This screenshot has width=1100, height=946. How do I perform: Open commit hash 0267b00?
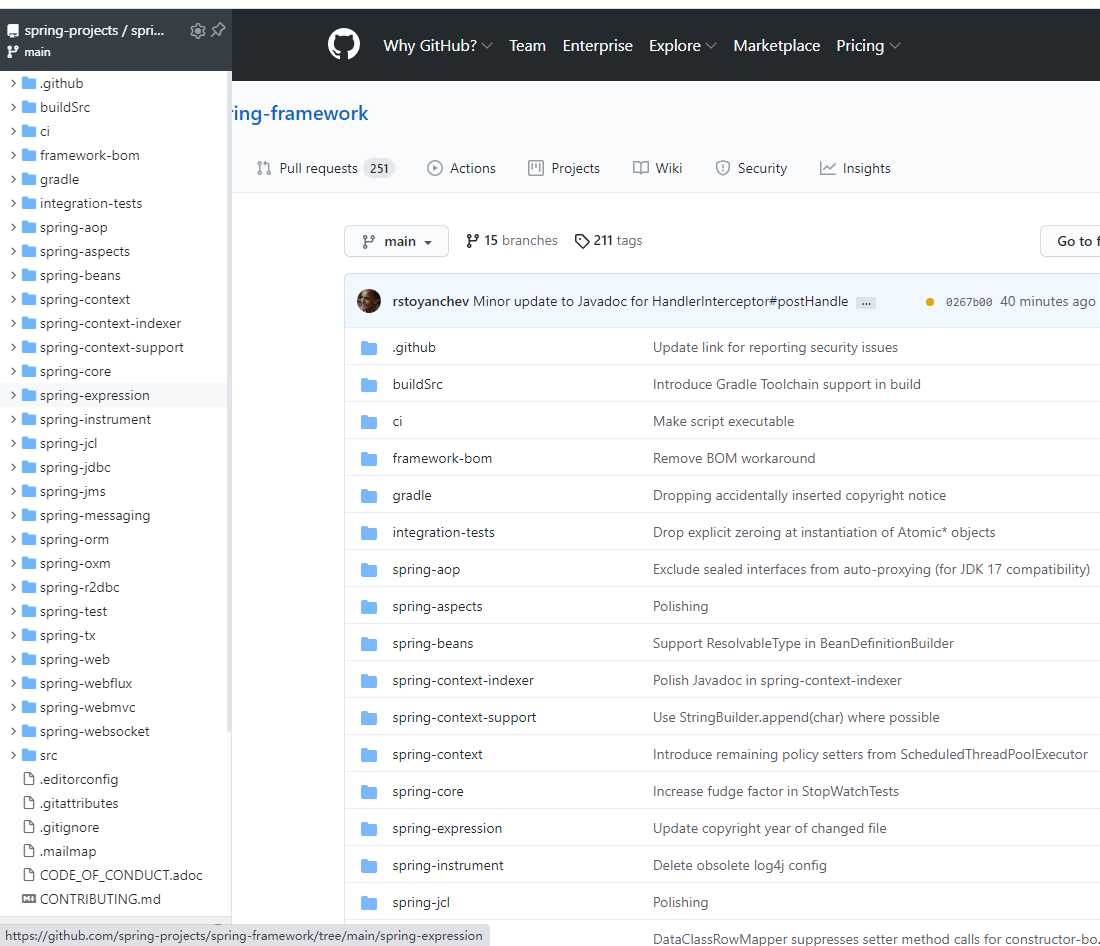coord(969,302)
